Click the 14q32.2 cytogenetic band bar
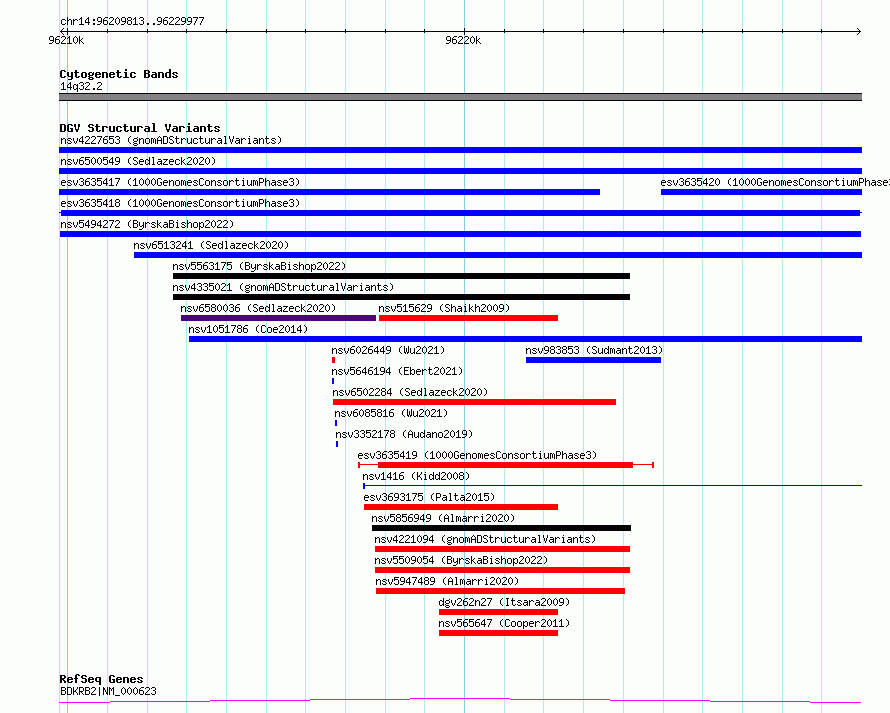 (460, 97)
